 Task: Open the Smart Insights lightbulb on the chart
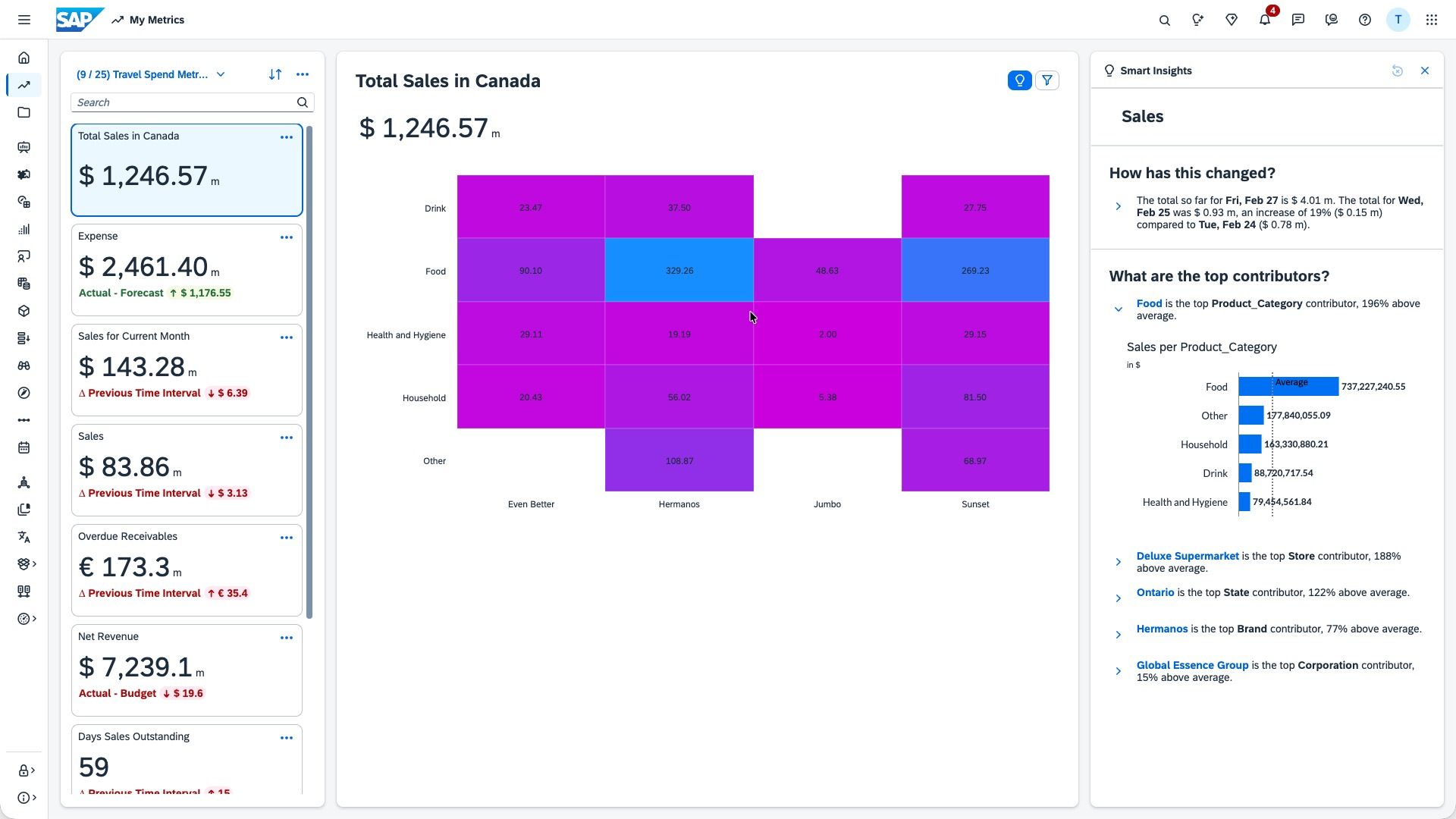(1019, 80)
